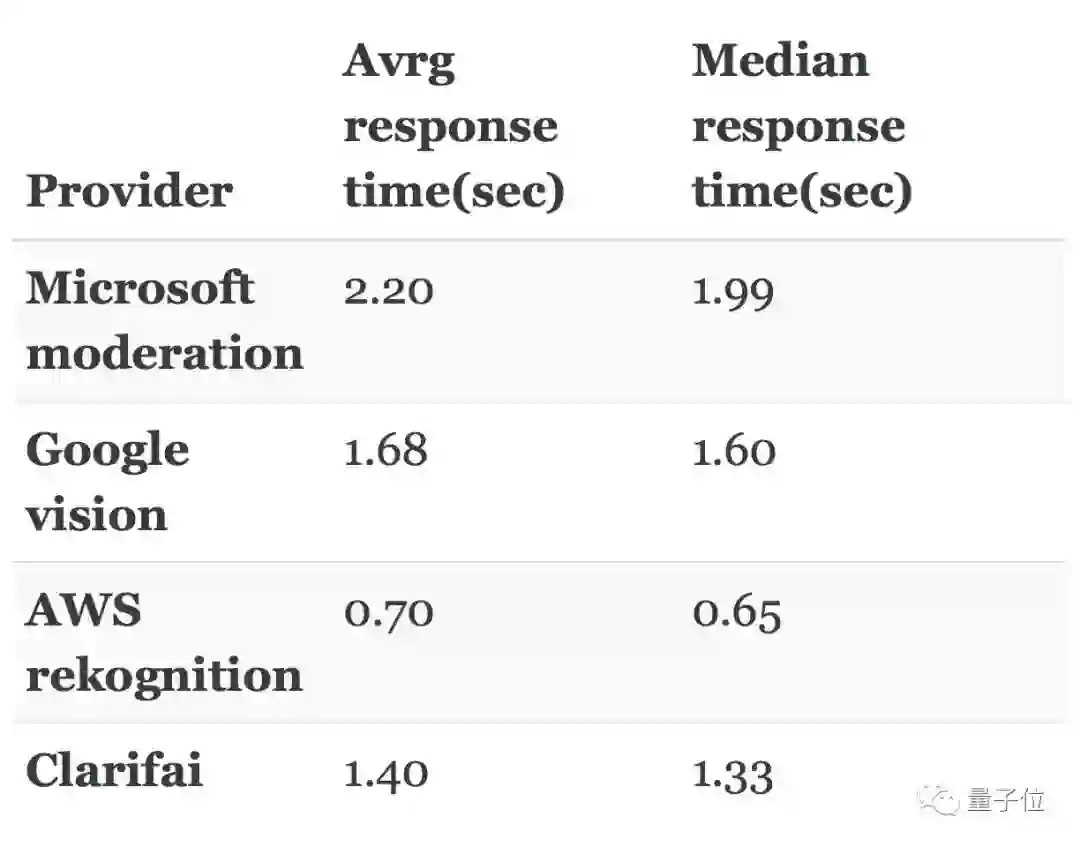Click the word rekognition under AWS

(x=164, y=675)
